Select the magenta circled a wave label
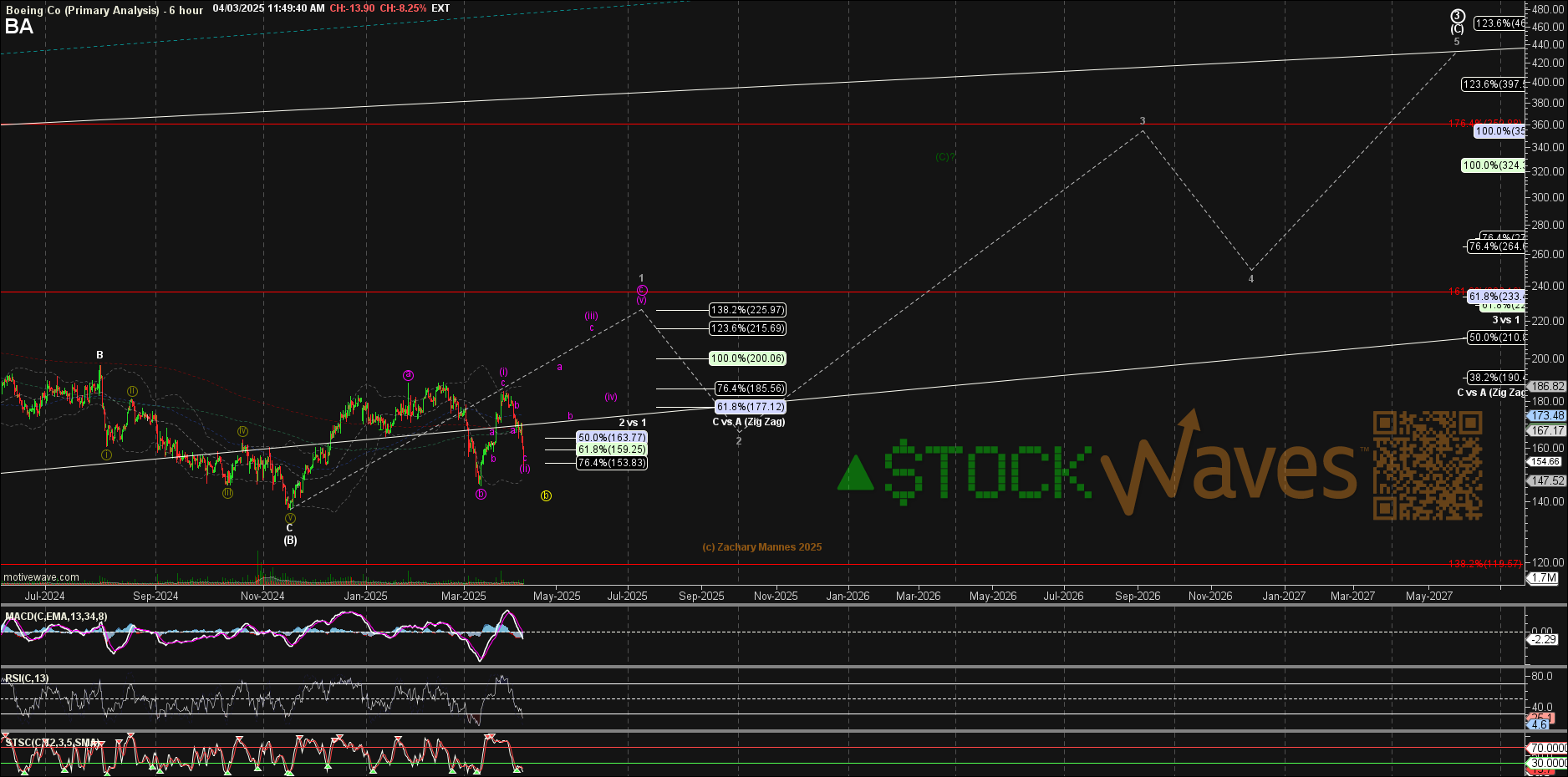The image size is (1568, 777). pyautogui.click(x=408, y=375)
